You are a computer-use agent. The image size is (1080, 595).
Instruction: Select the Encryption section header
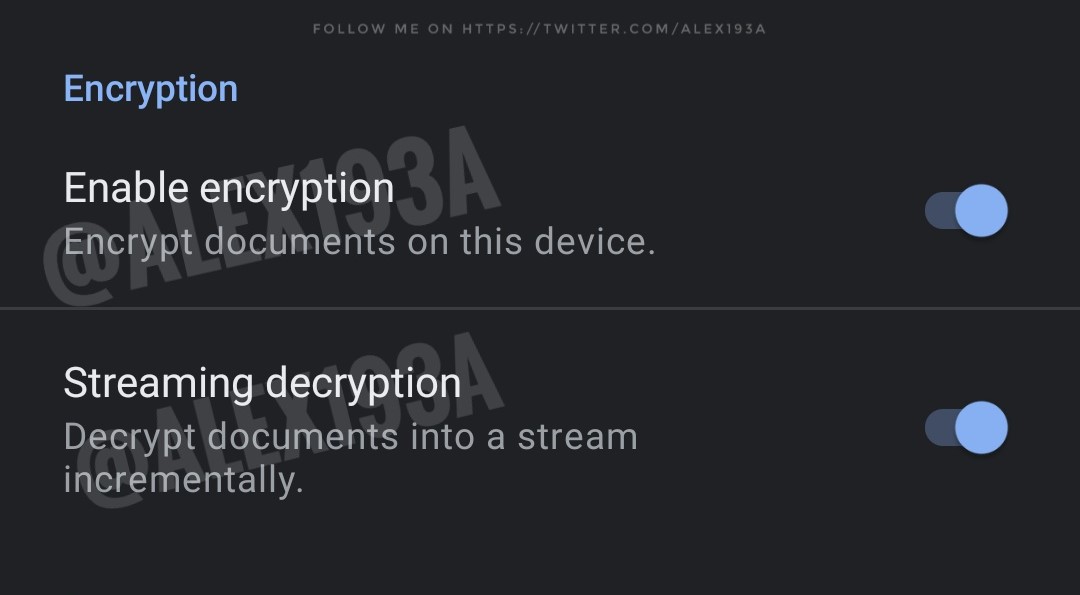151,89
